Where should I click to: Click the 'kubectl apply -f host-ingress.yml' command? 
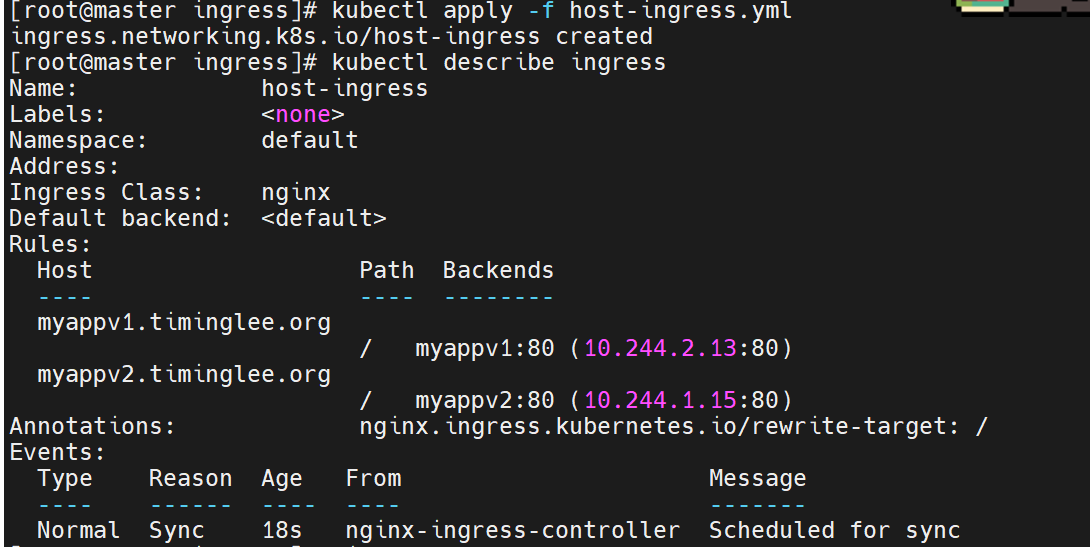tap(562, 10)
